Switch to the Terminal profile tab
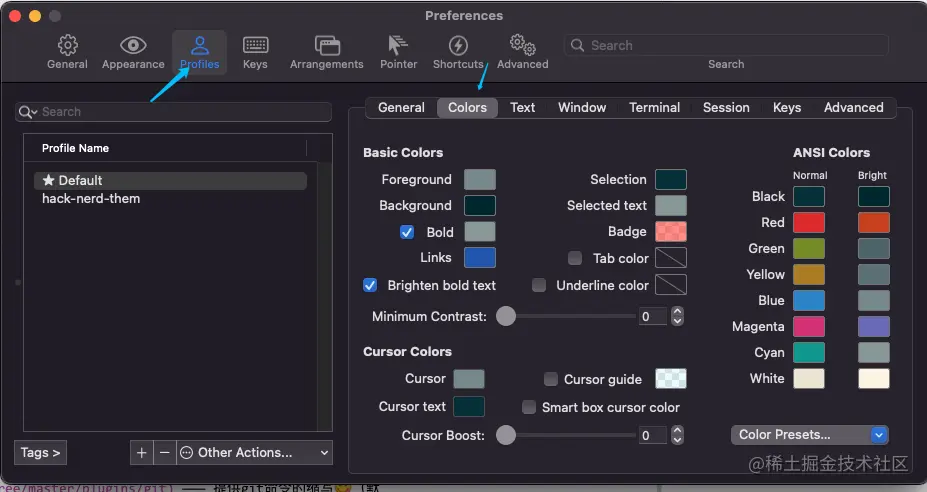 654,108
